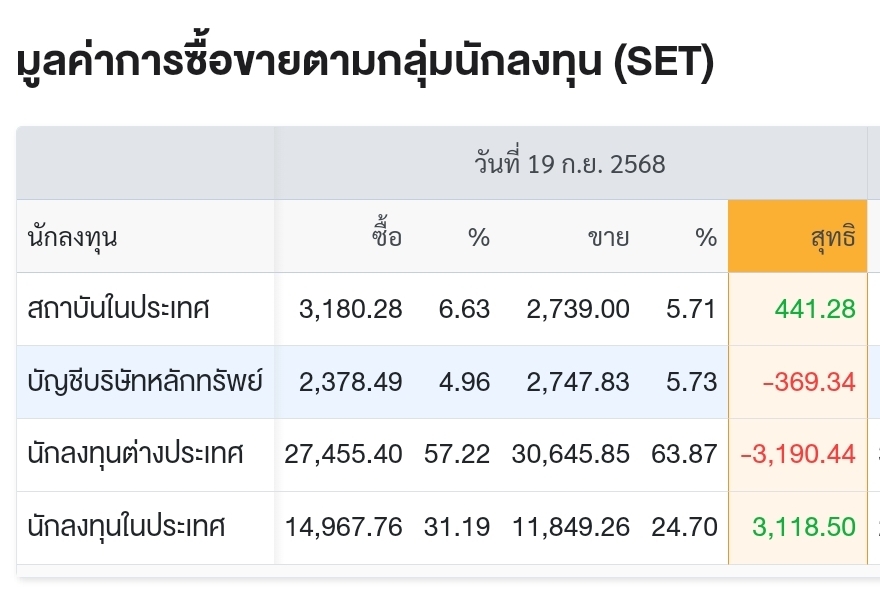
Task: Click the นักลงทุน column header
Action: [72, 237]
